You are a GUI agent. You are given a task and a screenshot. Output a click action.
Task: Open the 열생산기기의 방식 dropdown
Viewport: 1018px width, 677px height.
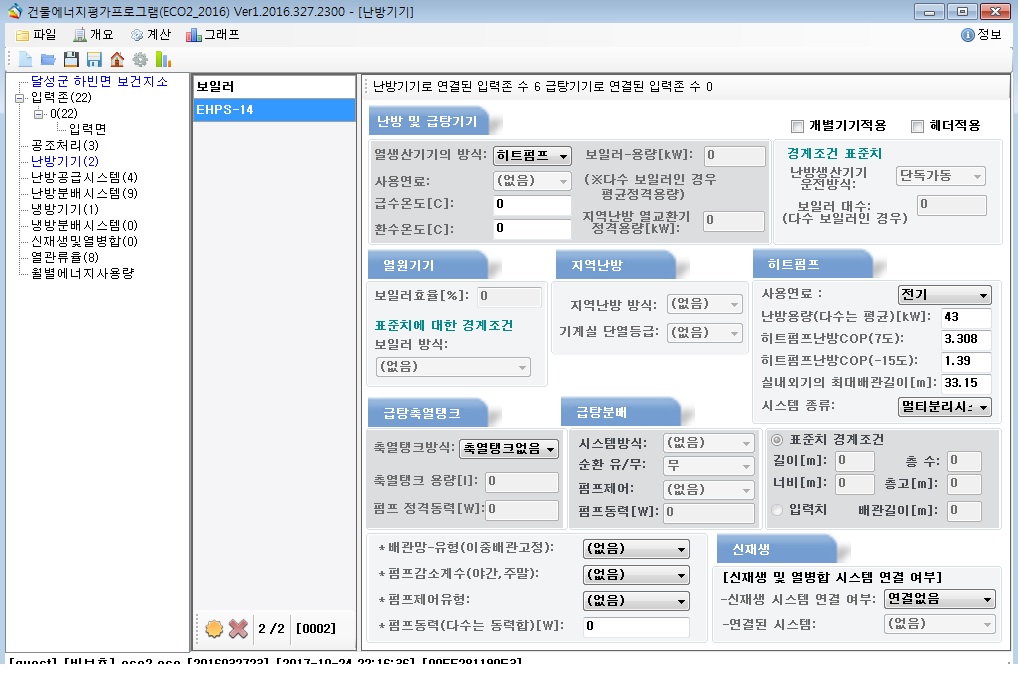pos(532,156)
